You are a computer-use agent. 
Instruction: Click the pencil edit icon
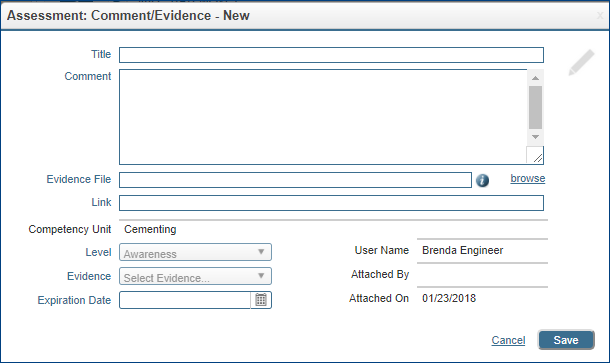[x=581, y=62]
